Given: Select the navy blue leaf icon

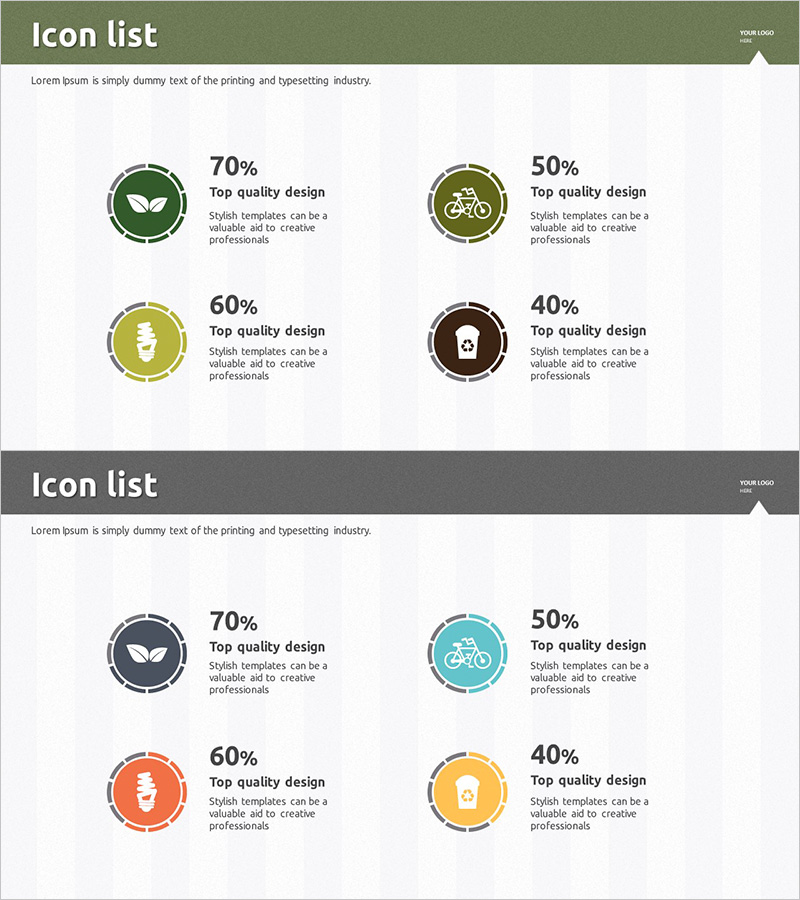Looking at the screenshot, I should 148,653.
